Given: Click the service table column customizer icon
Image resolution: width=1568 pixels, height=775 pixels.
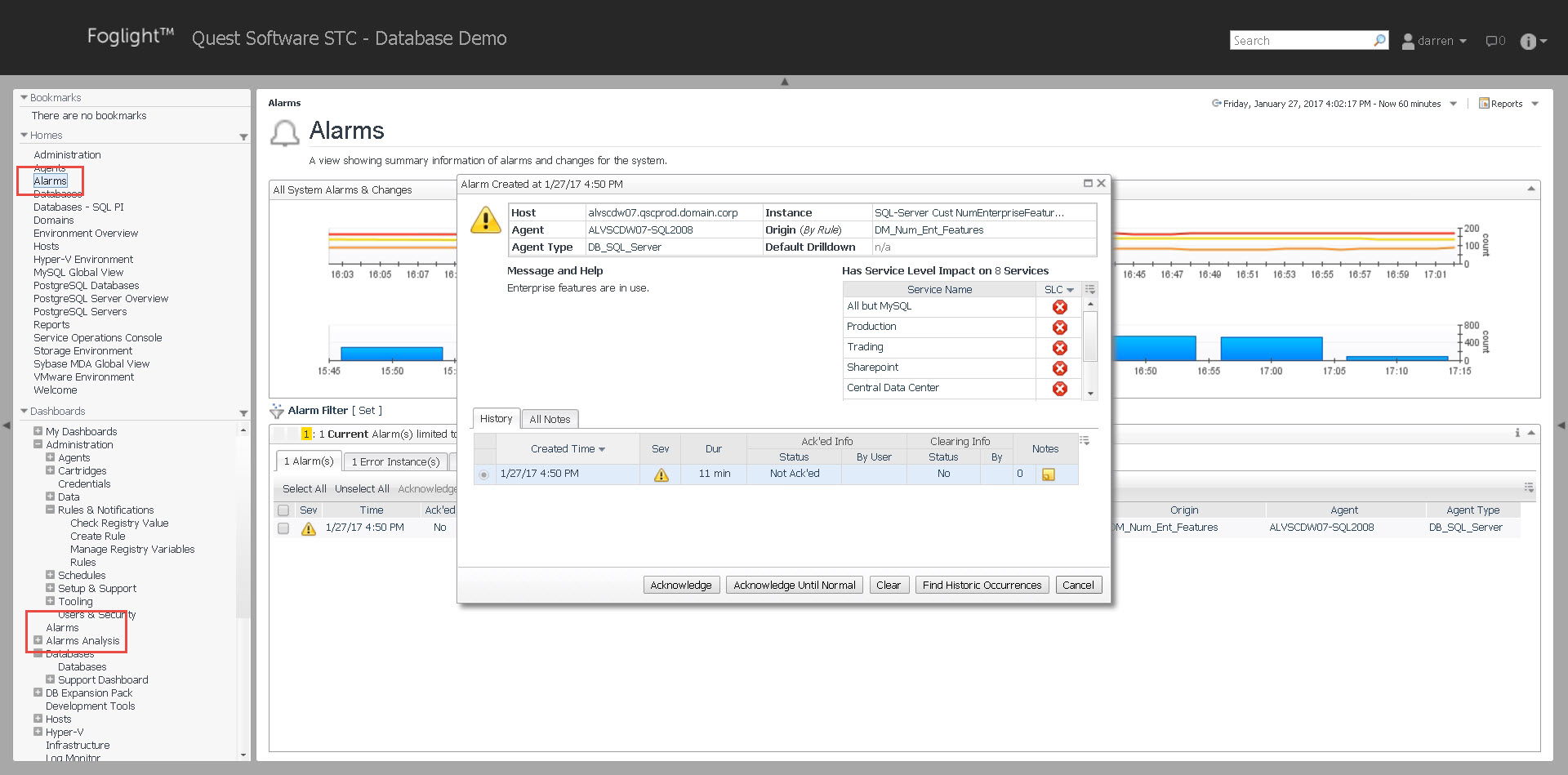Looking at the screenshot, I should (1089, 290).
